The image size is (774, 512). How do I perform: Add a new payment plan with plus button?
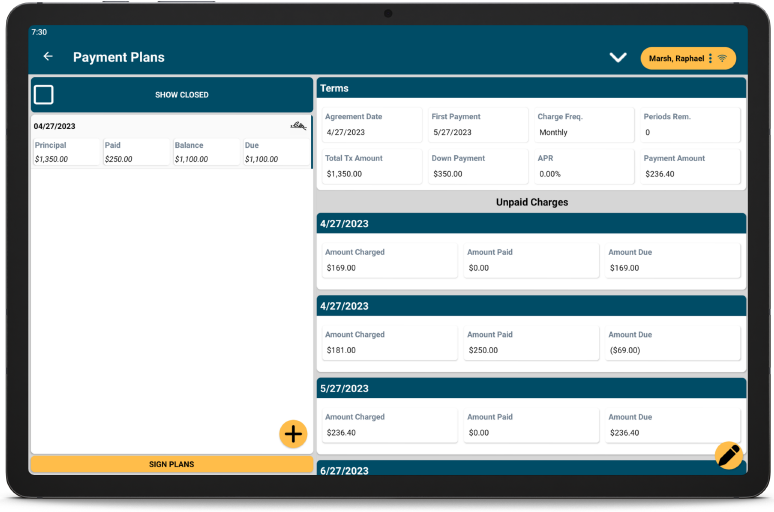(x=293, y=433)
